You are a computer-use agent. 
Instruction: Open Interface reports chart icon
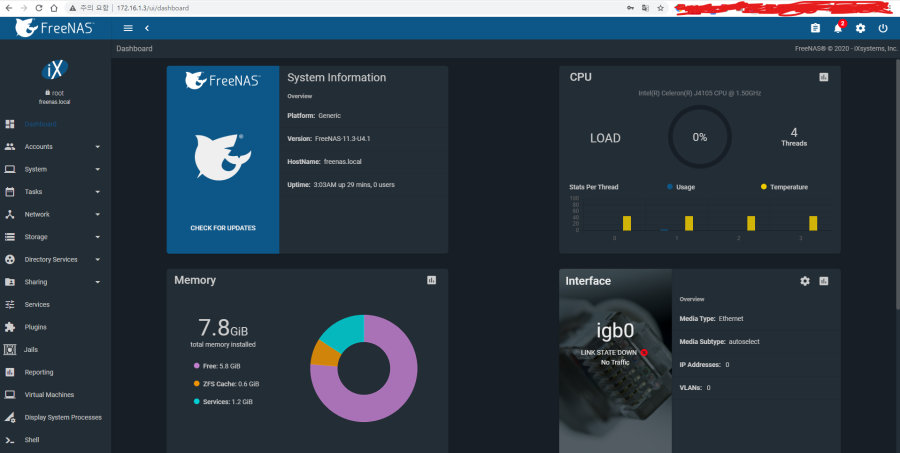tap(824, 281)
